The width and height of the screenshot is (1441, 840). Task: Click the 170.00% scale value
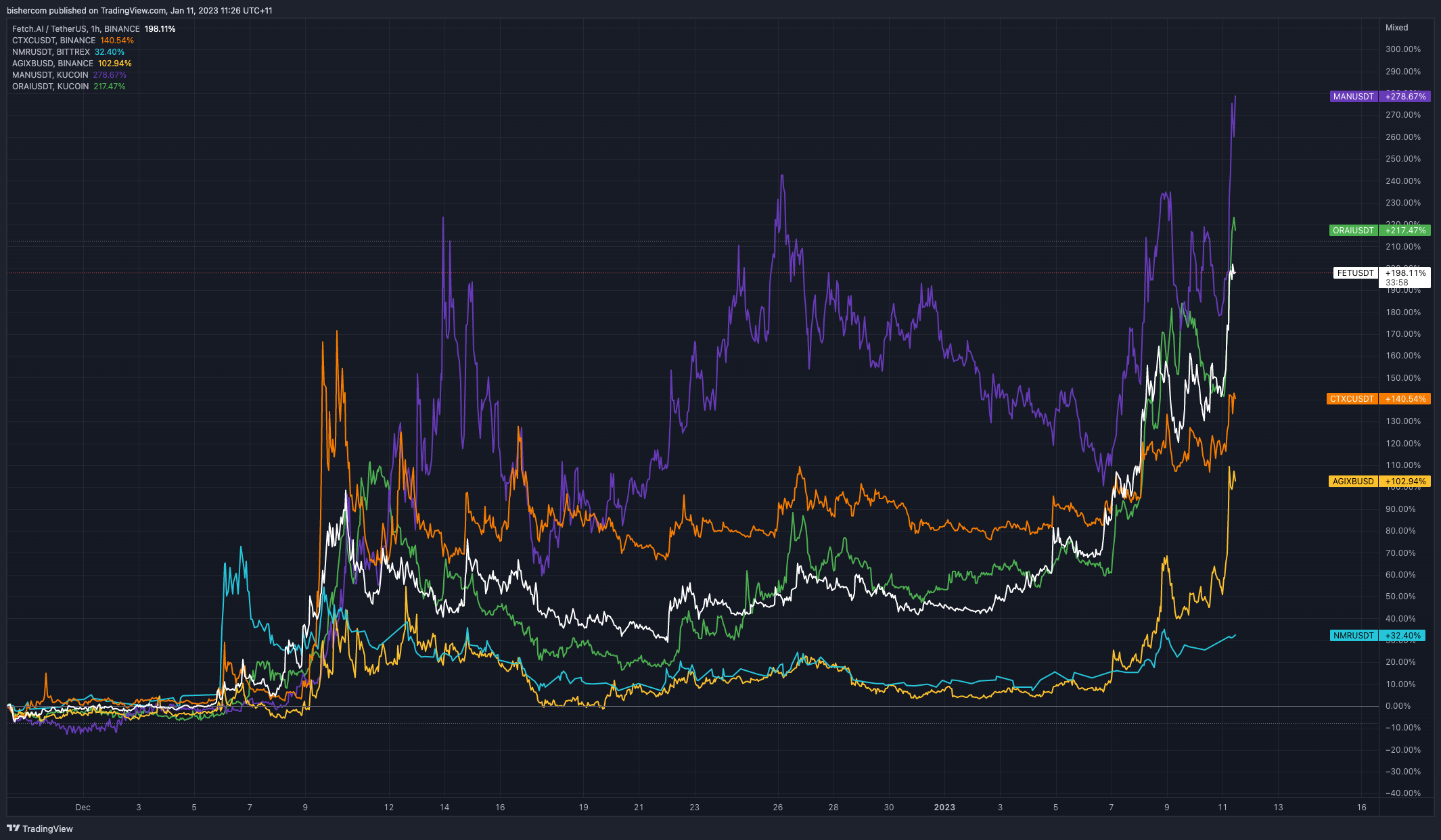[1403, 334]
